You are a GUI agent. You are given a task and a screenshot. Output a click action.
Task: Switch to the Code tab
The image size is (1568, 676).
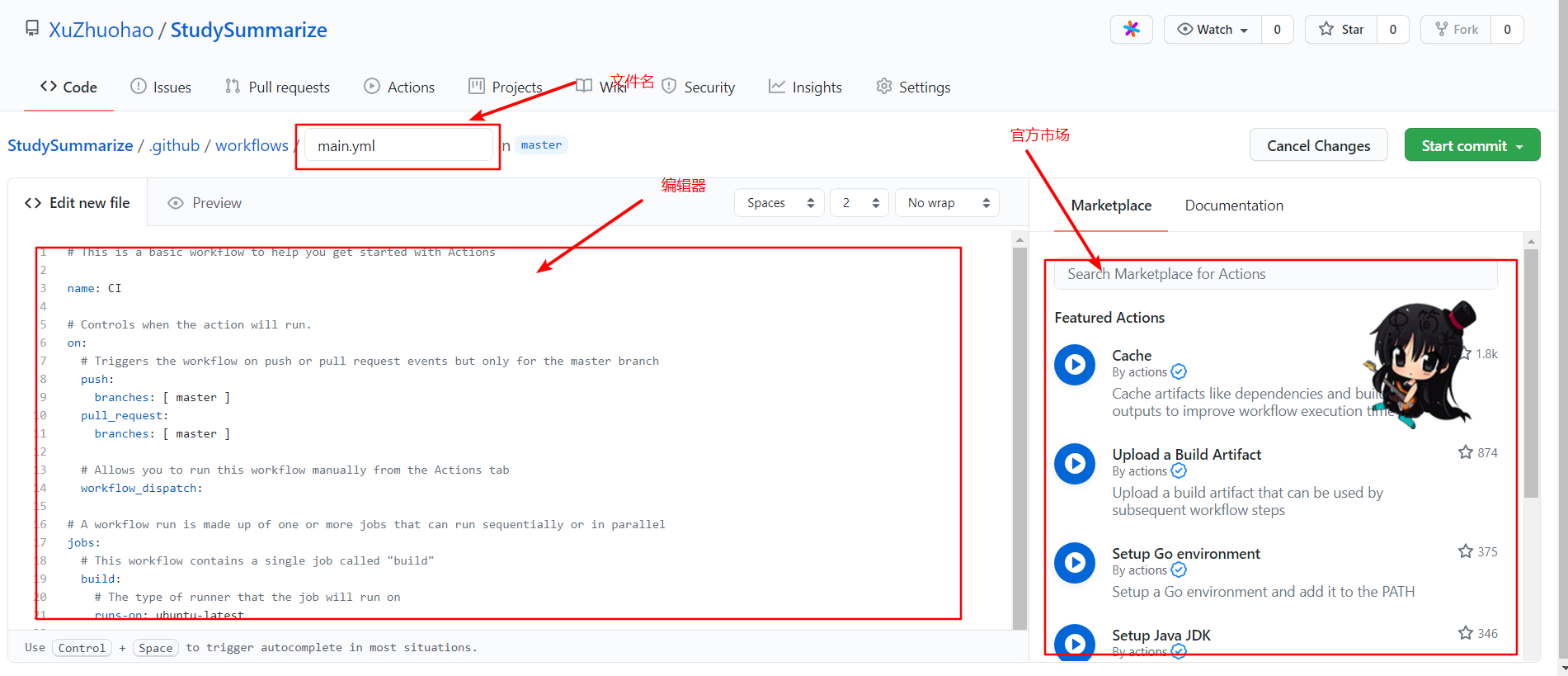pyautogui.click(x=68, y=87)
